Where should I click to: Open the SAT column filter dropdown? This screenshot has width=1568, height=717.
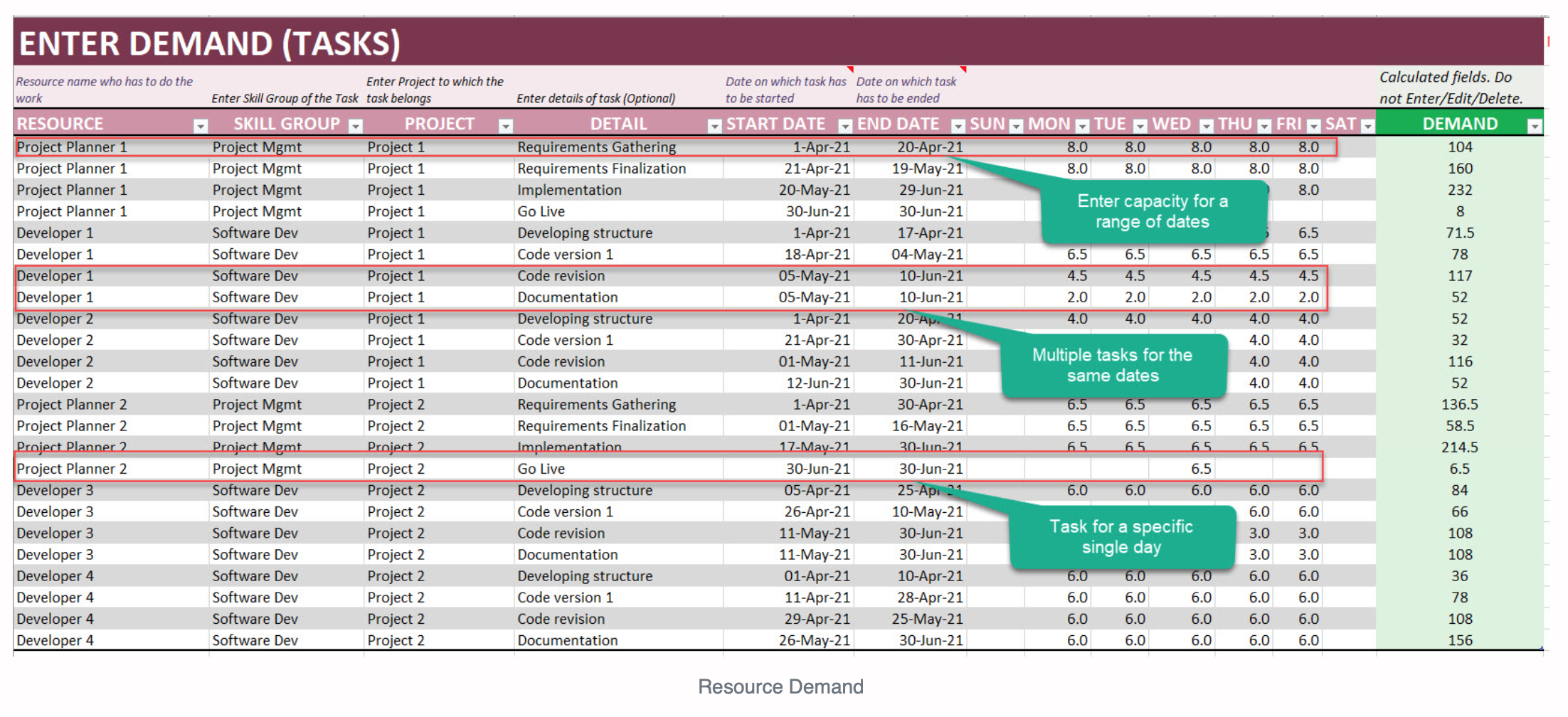pyautogui.click(x=1367, y=126)
